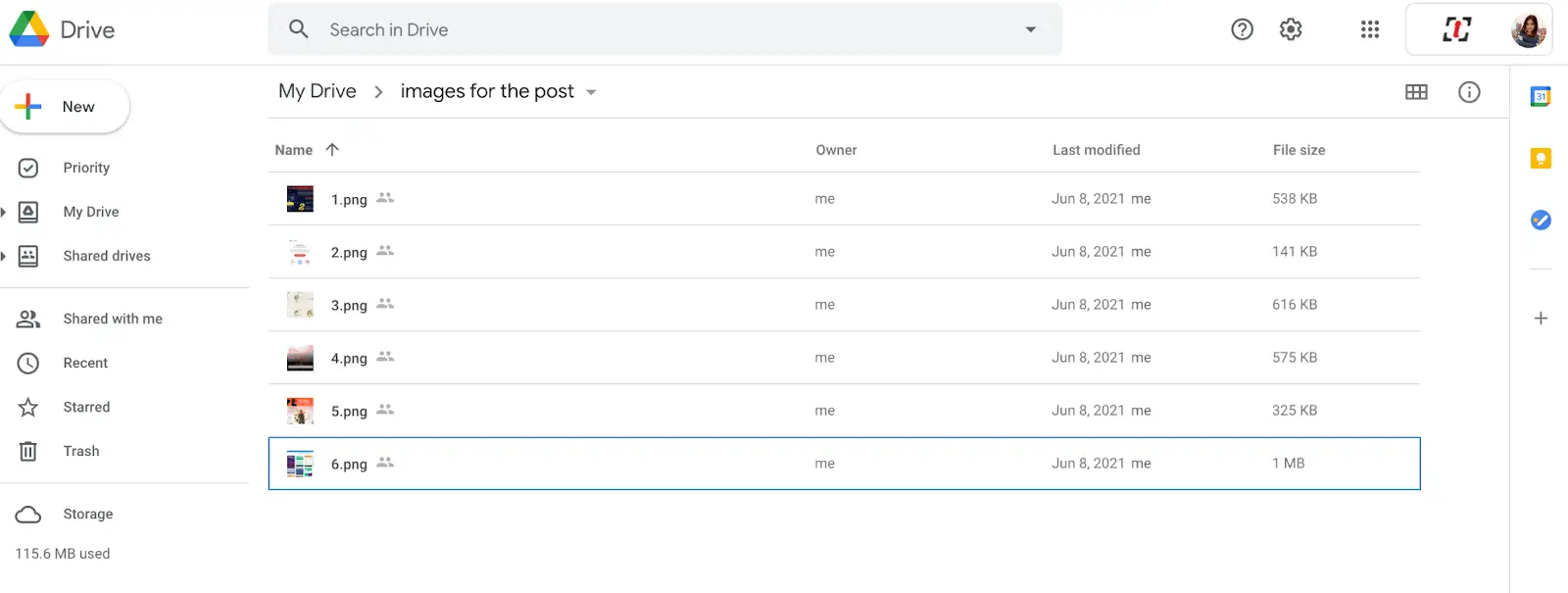Open the search options dropdown arrow

pos(1030,29)
